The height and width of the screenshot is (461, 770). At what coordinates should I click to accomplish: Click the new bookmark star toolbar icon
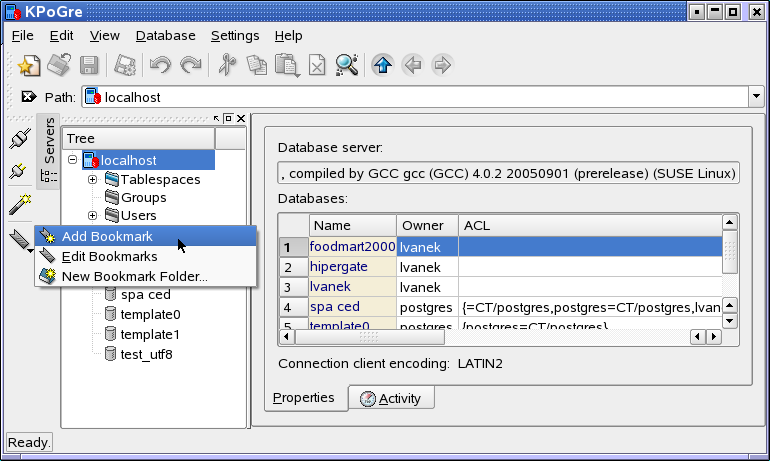click(29, 66)
